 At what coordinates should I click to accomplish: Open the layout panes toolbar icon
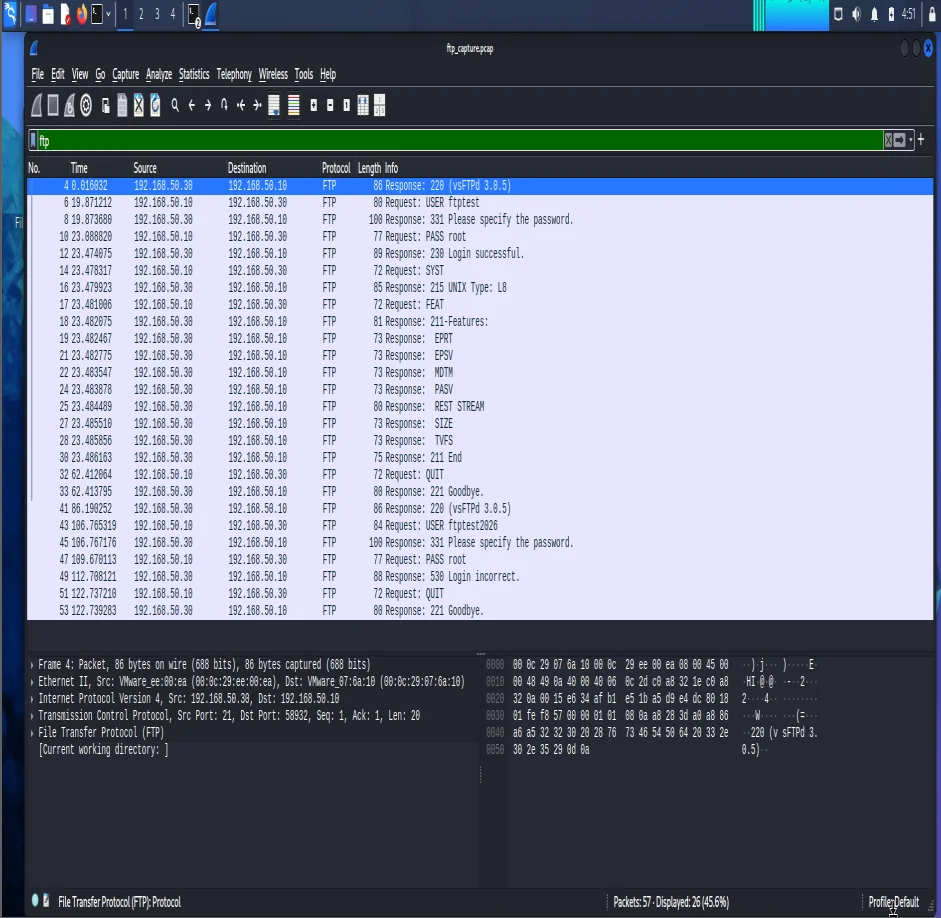tap(379, 106)
